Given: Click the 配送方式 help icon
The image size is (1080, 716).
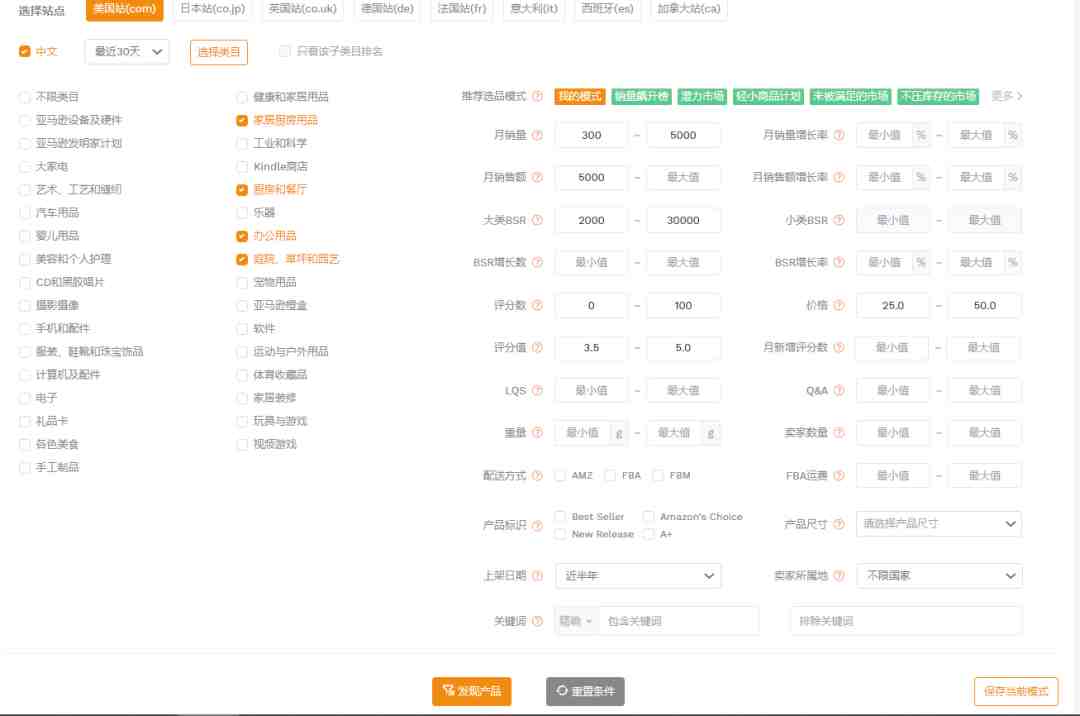Looking at the screenshot, I should 537,476.
